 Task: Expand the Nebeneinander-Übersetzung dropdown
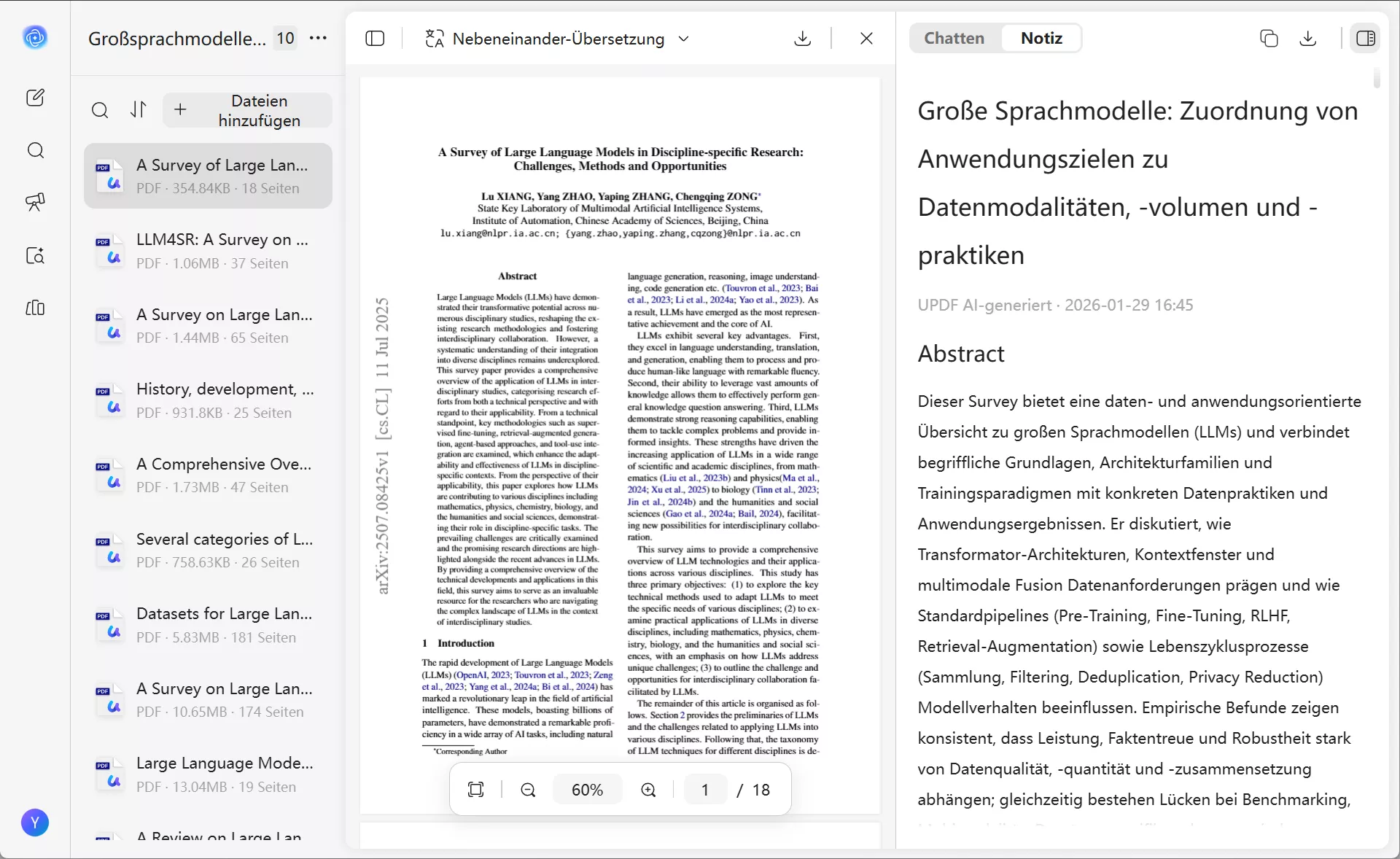(683, 39)
